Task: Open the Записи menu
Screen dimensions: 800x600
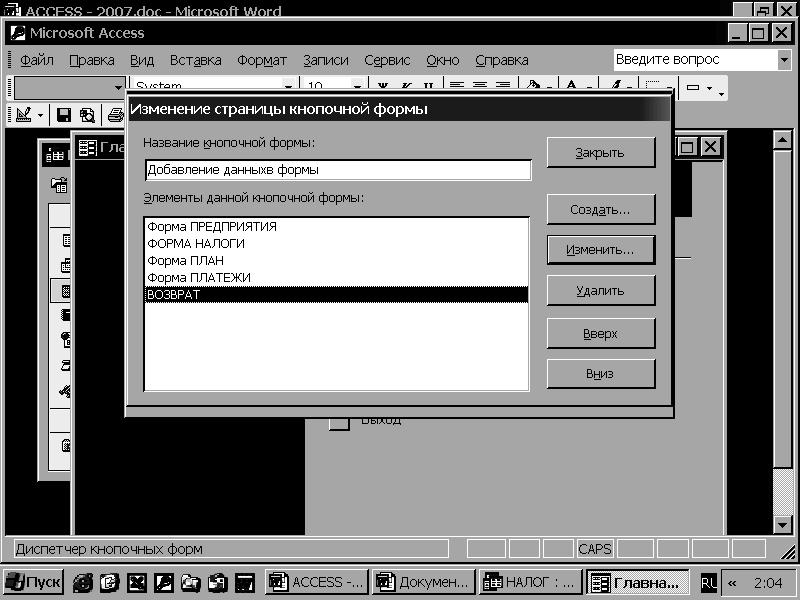Action: (x=326, y=60)
